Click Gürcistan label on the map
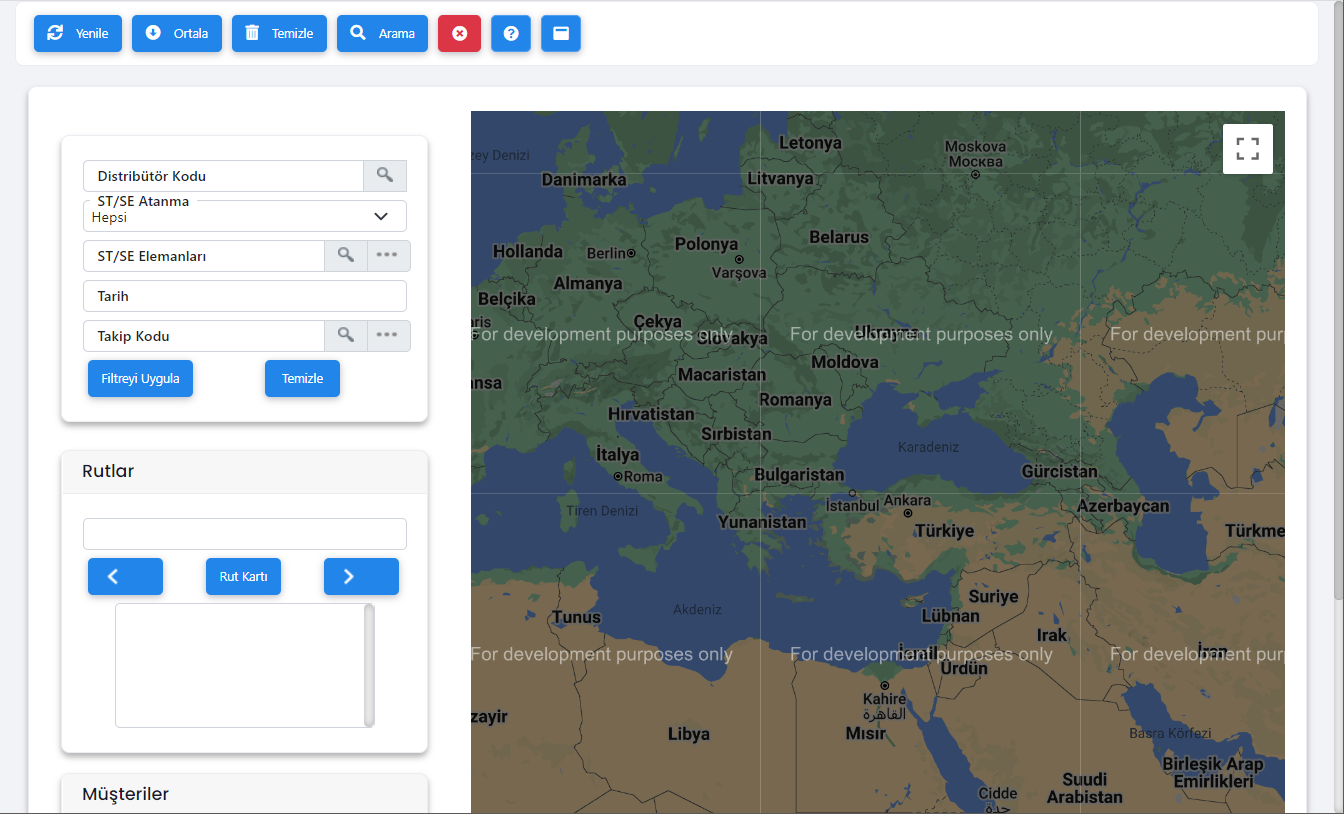 click(x=1060, y=471)
